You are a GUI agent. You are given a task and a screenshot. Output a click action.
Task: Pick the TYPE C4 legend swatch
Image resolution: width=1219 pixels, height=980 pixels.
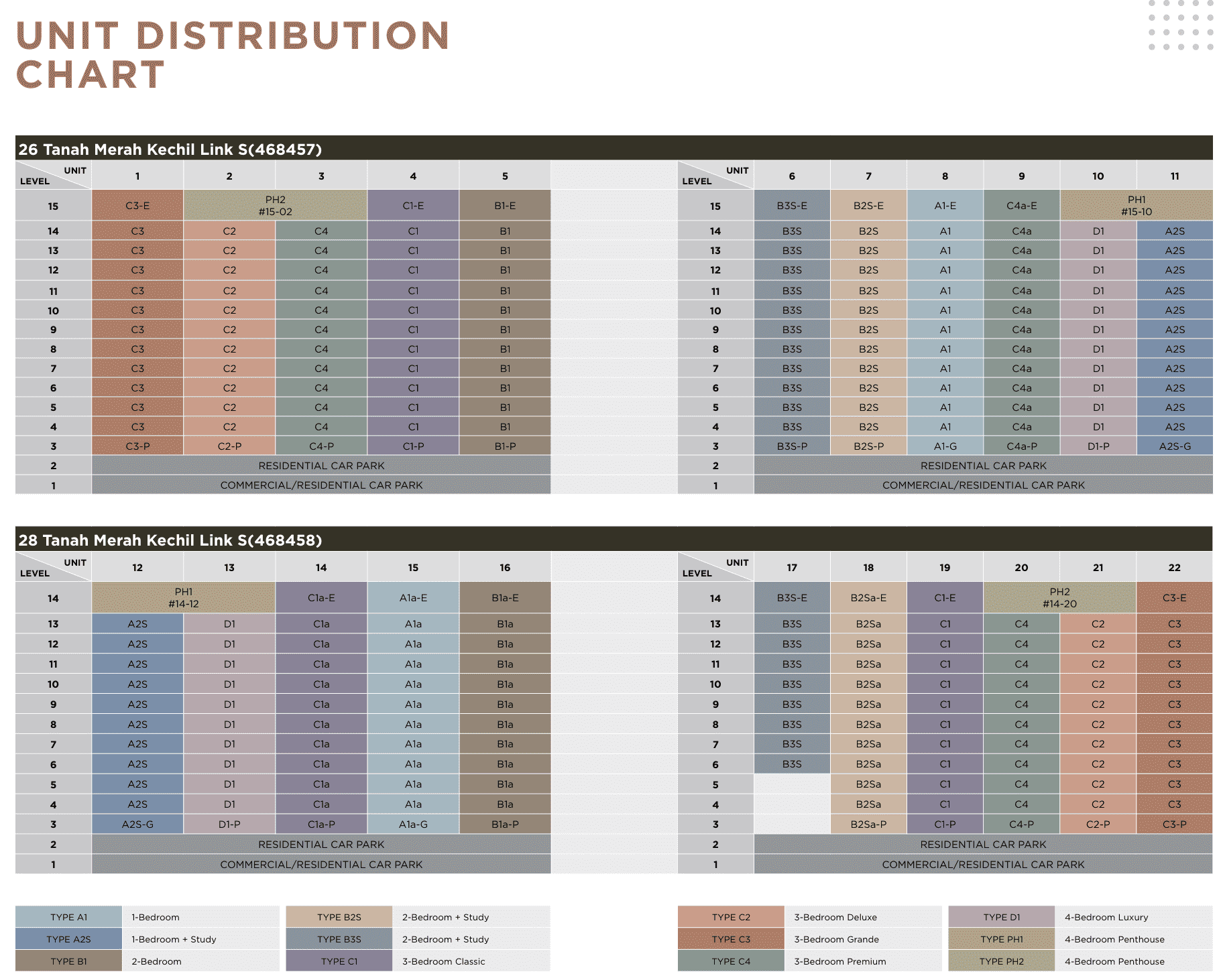[x=731, y=961]
